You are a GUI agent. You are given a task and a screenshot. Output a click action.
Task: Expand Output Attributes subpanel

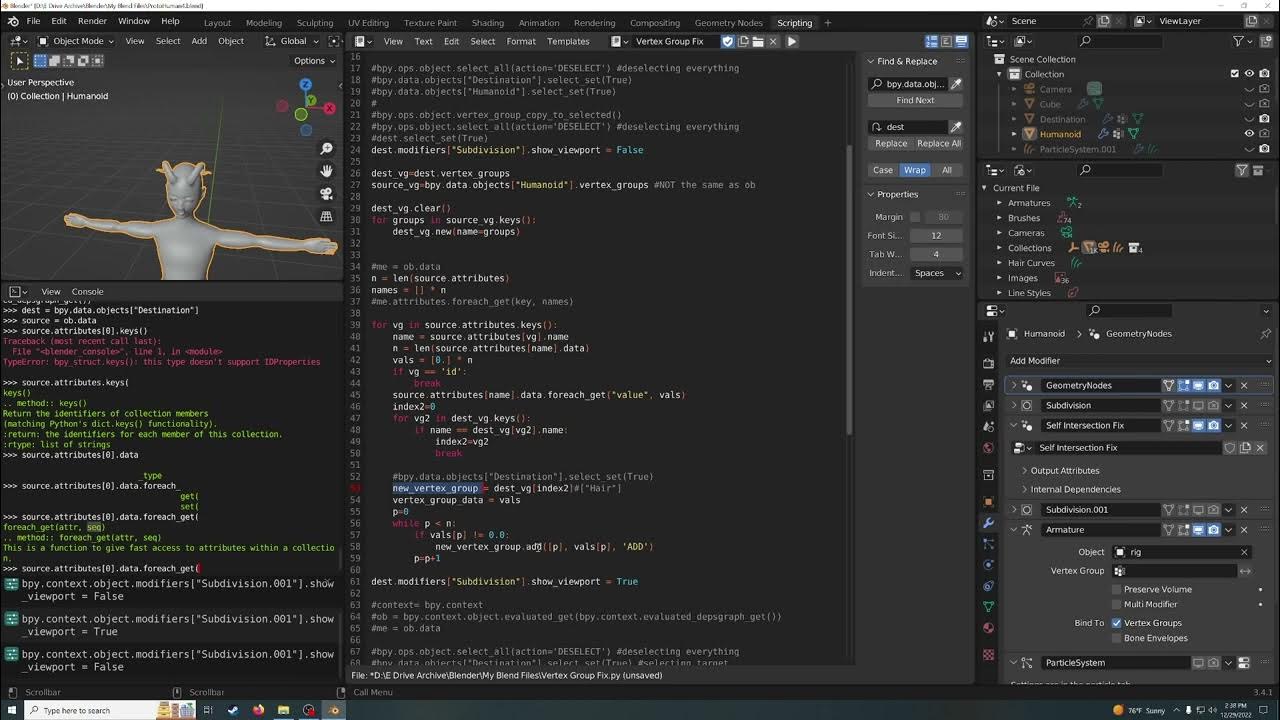[1024, 471]
